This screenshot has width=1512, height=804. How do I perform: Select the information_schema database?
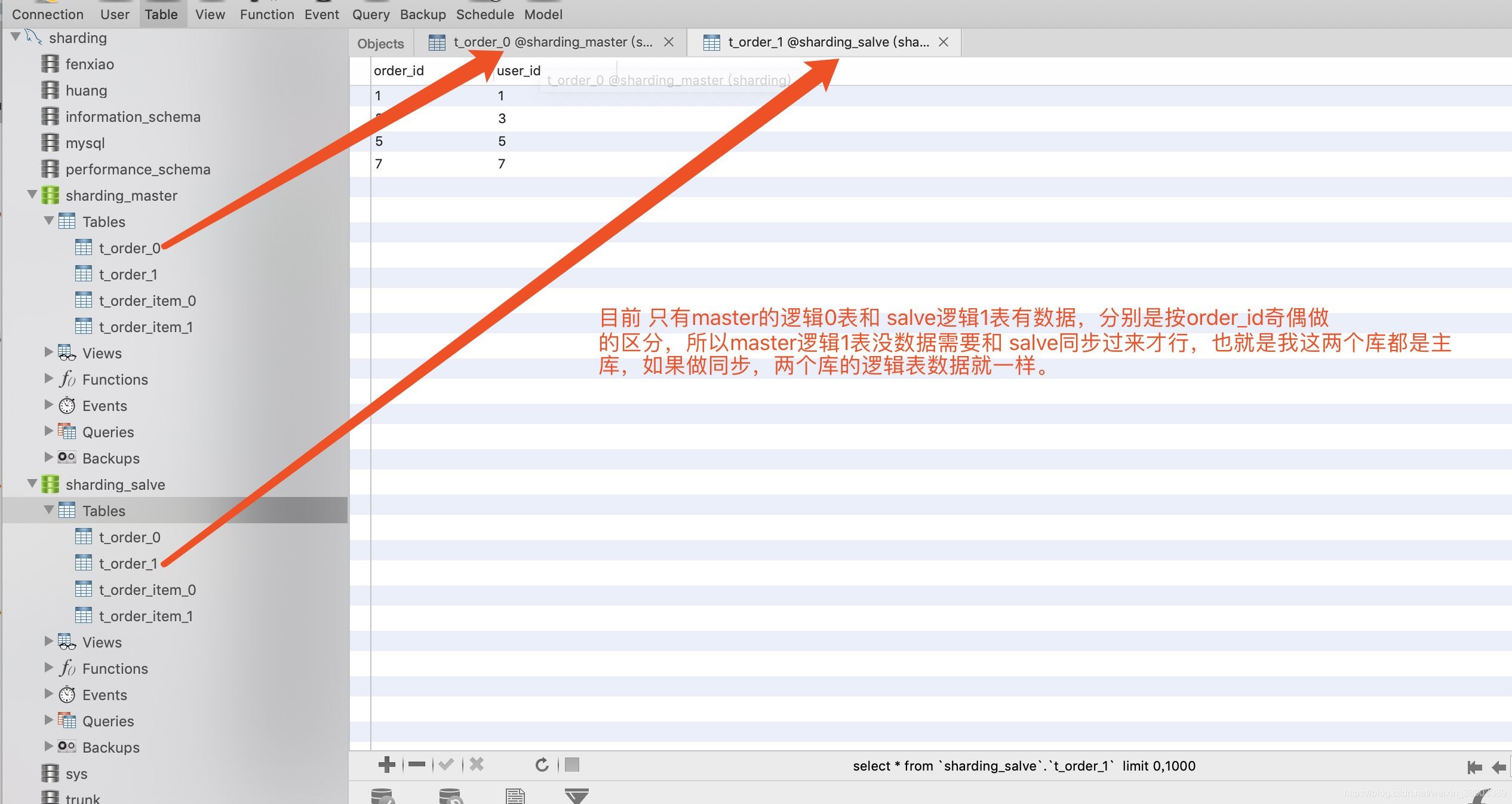point(133,116)
